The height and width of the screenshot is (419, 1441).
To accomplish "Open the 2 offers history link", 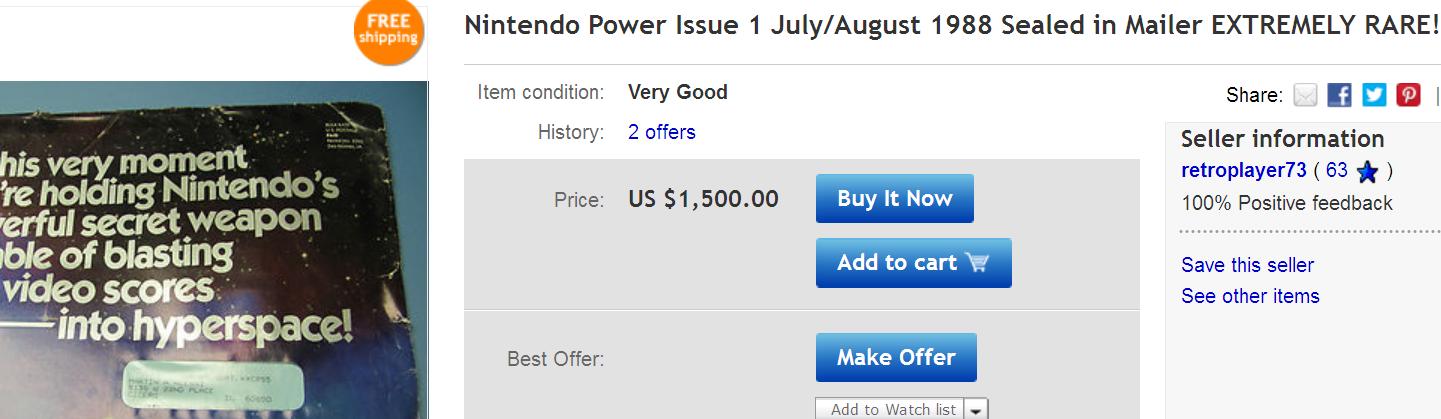I will (x=661, y=132).
